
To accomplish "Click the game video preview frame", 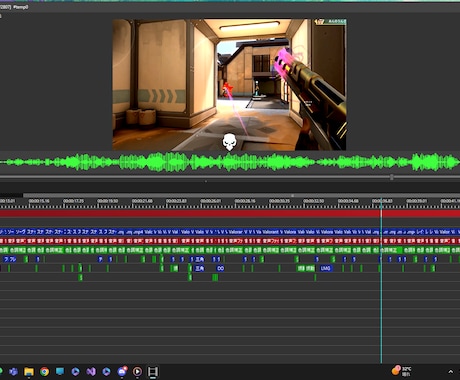I will coord(229,84).
